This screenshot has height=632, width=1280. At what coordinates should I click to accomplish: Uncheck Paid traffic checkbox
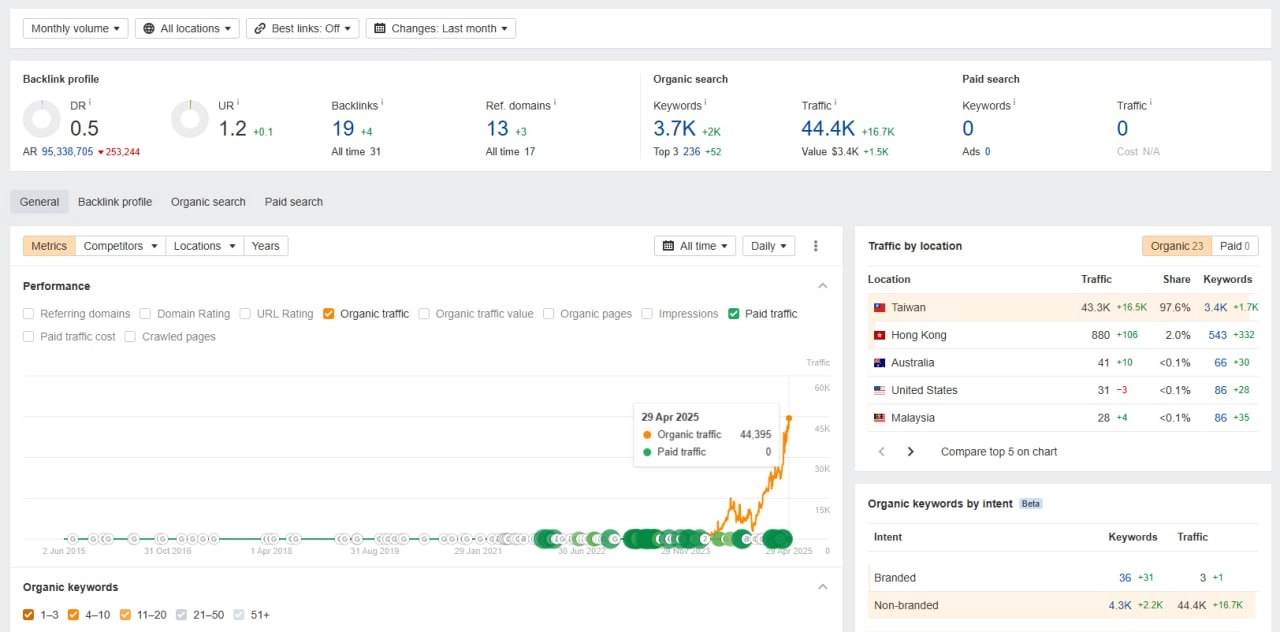734,314
